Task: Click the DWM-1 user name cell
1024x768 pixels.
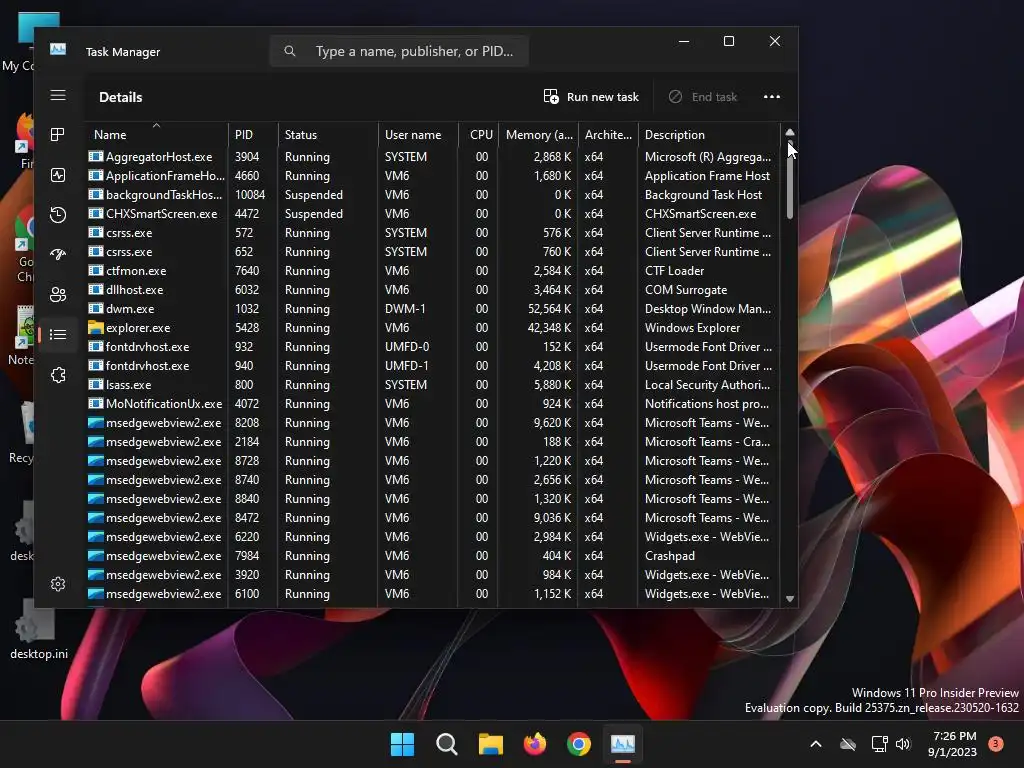Action: point(405,308)
